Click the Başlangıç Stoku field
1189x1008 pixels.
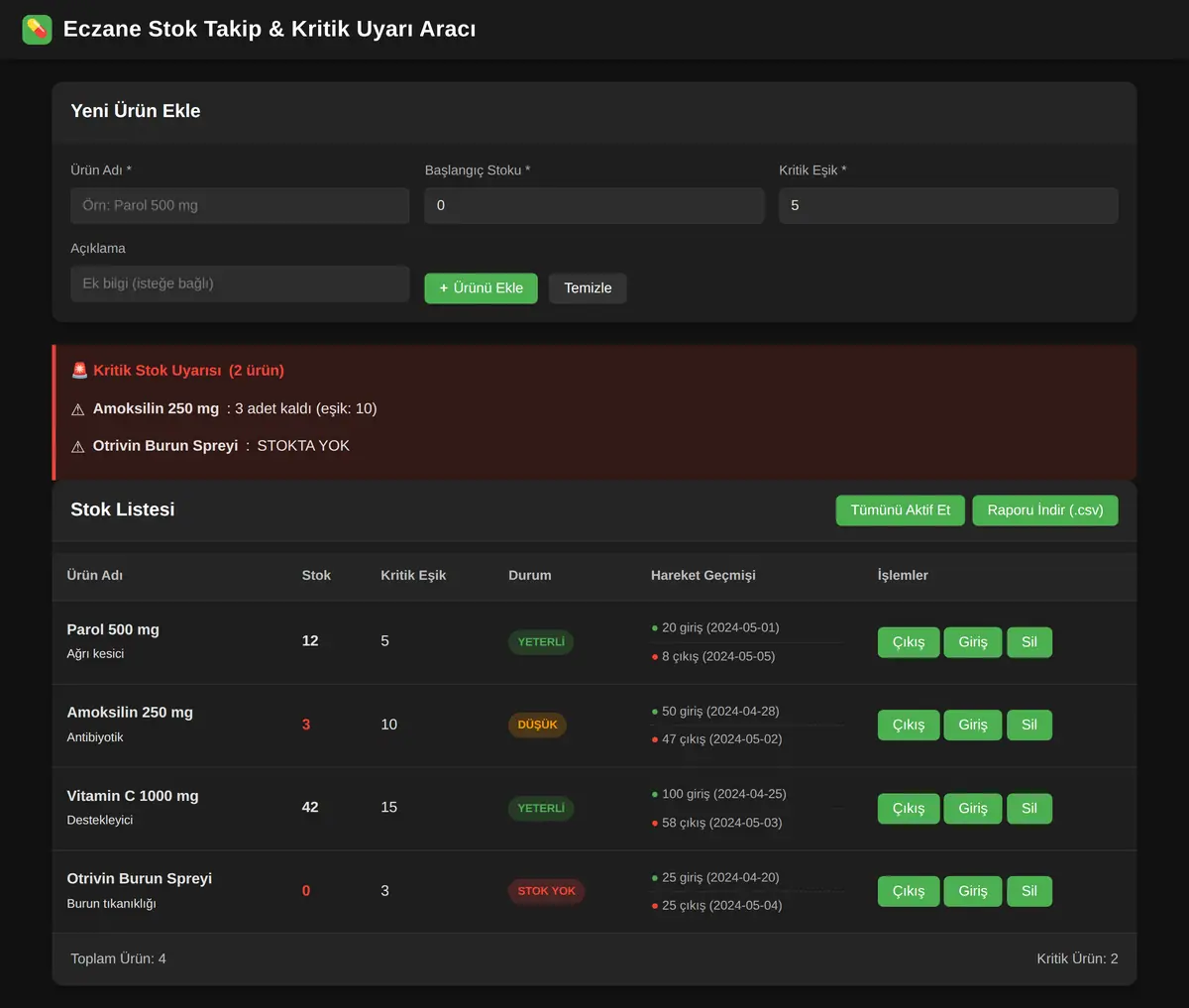coord(594,205)
